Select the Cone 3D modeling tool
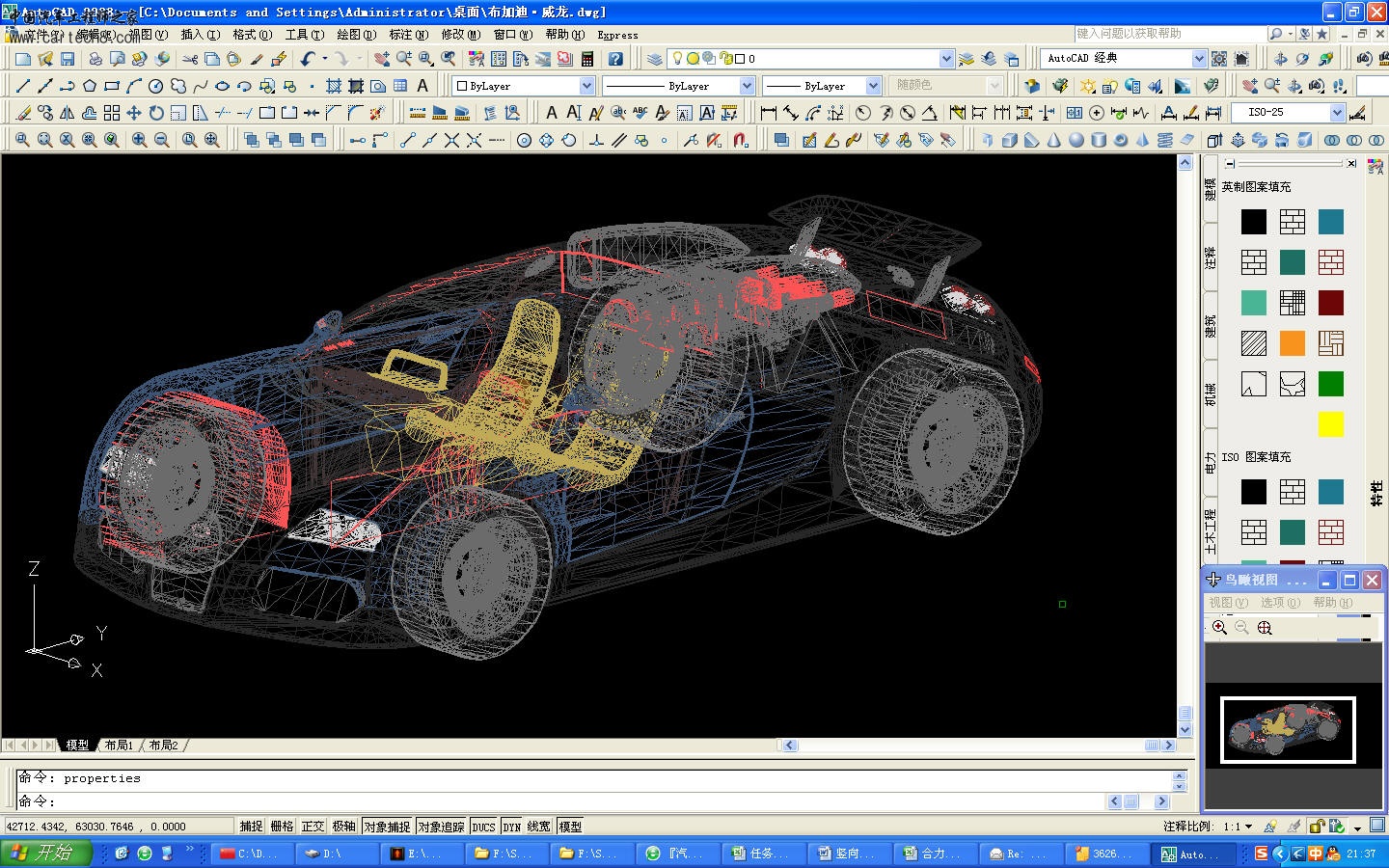The image size is (1389, 868). click(1054, 140)
